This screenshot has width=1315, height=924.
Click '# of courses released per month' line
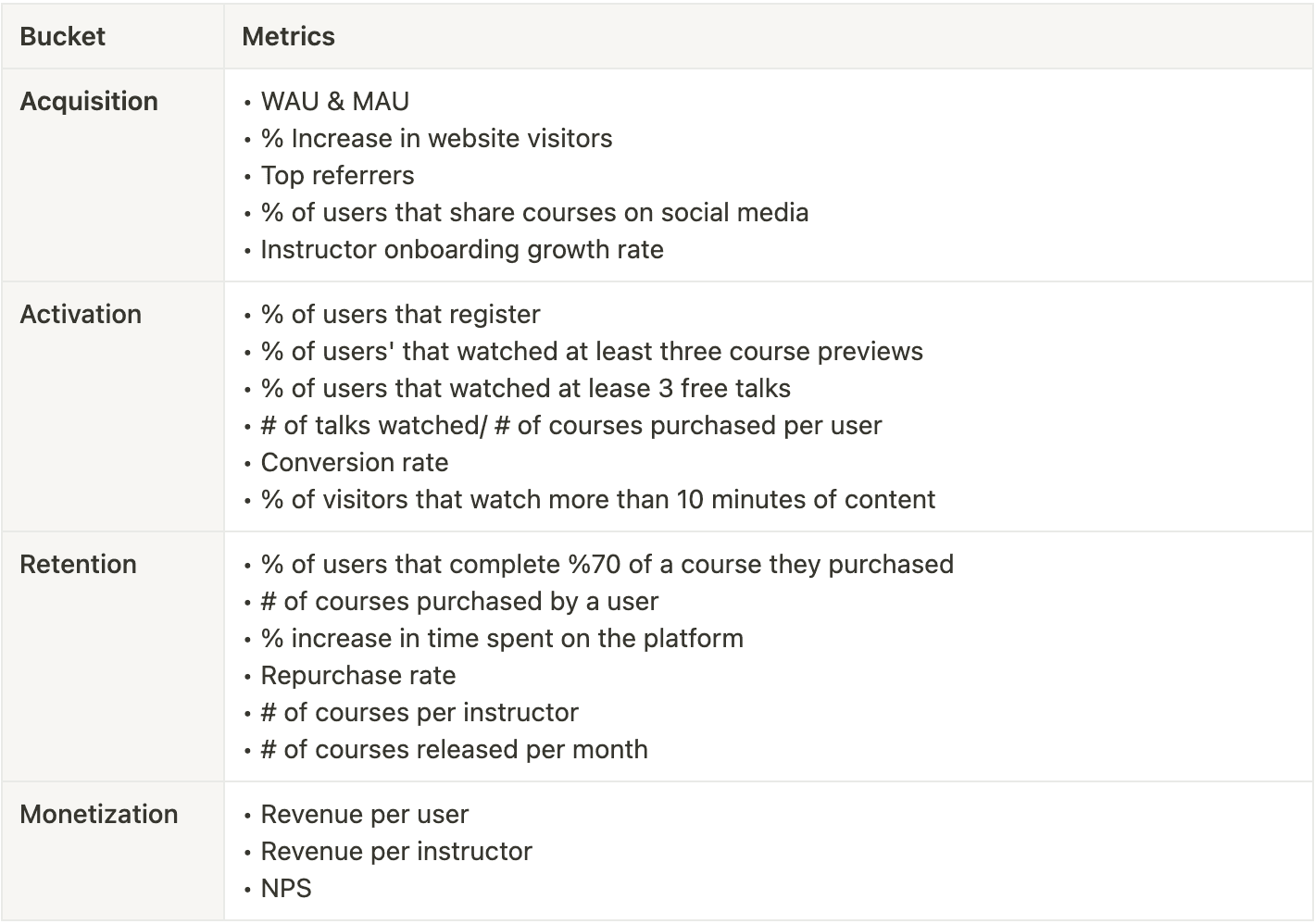[454, 750]
